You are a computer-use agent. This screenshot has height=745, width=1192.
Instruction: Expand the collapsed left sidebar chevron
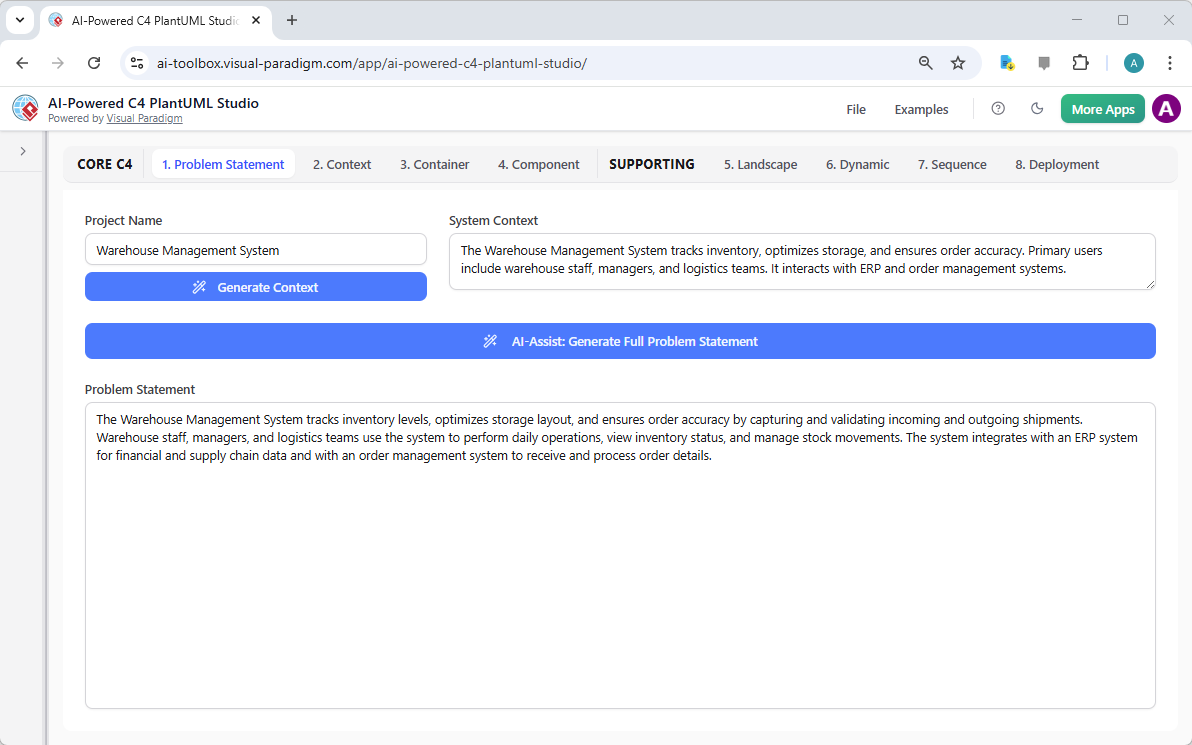click(x=22, y=152)
